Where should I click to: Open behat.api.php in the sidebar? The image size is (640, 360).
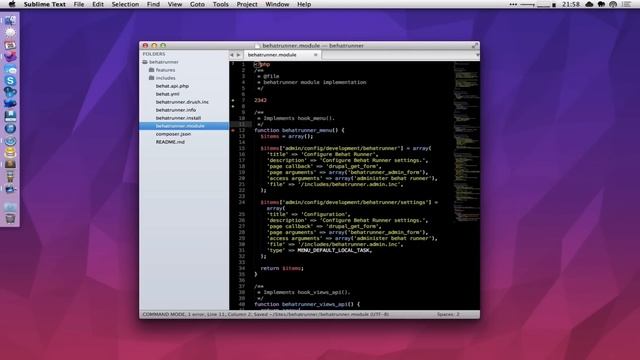click(172, 86)
